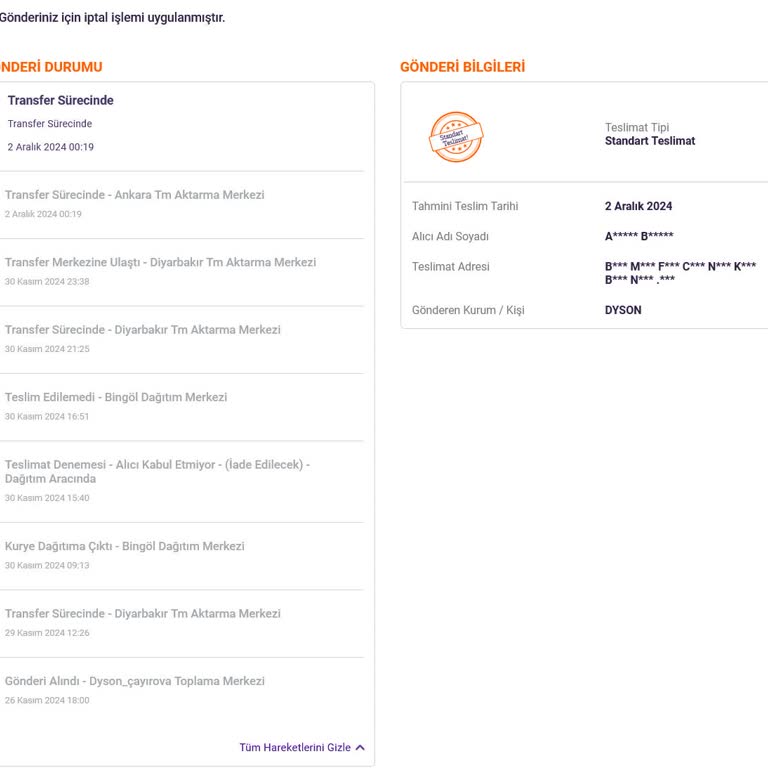
Task: Click the masked Teslimat Adresi value
Action: coord(680,273)
